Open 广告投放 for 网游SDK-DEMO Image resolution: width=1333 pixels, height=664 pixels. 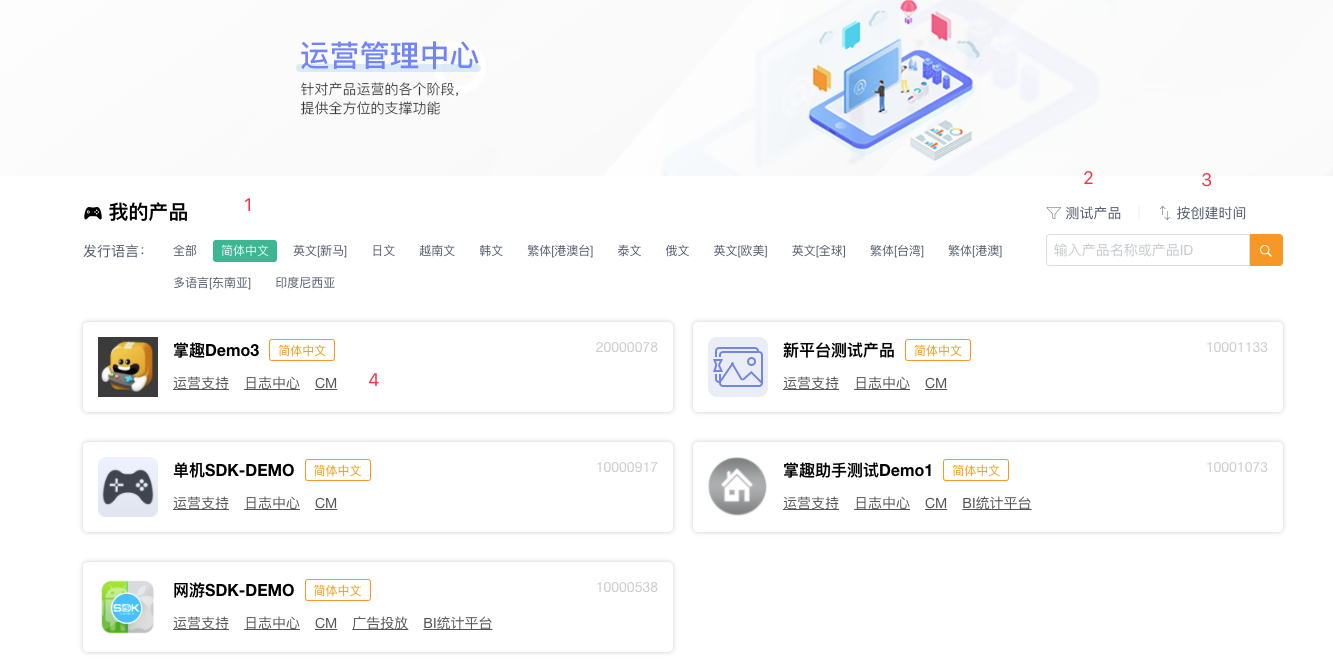click(x=380, y=623)
